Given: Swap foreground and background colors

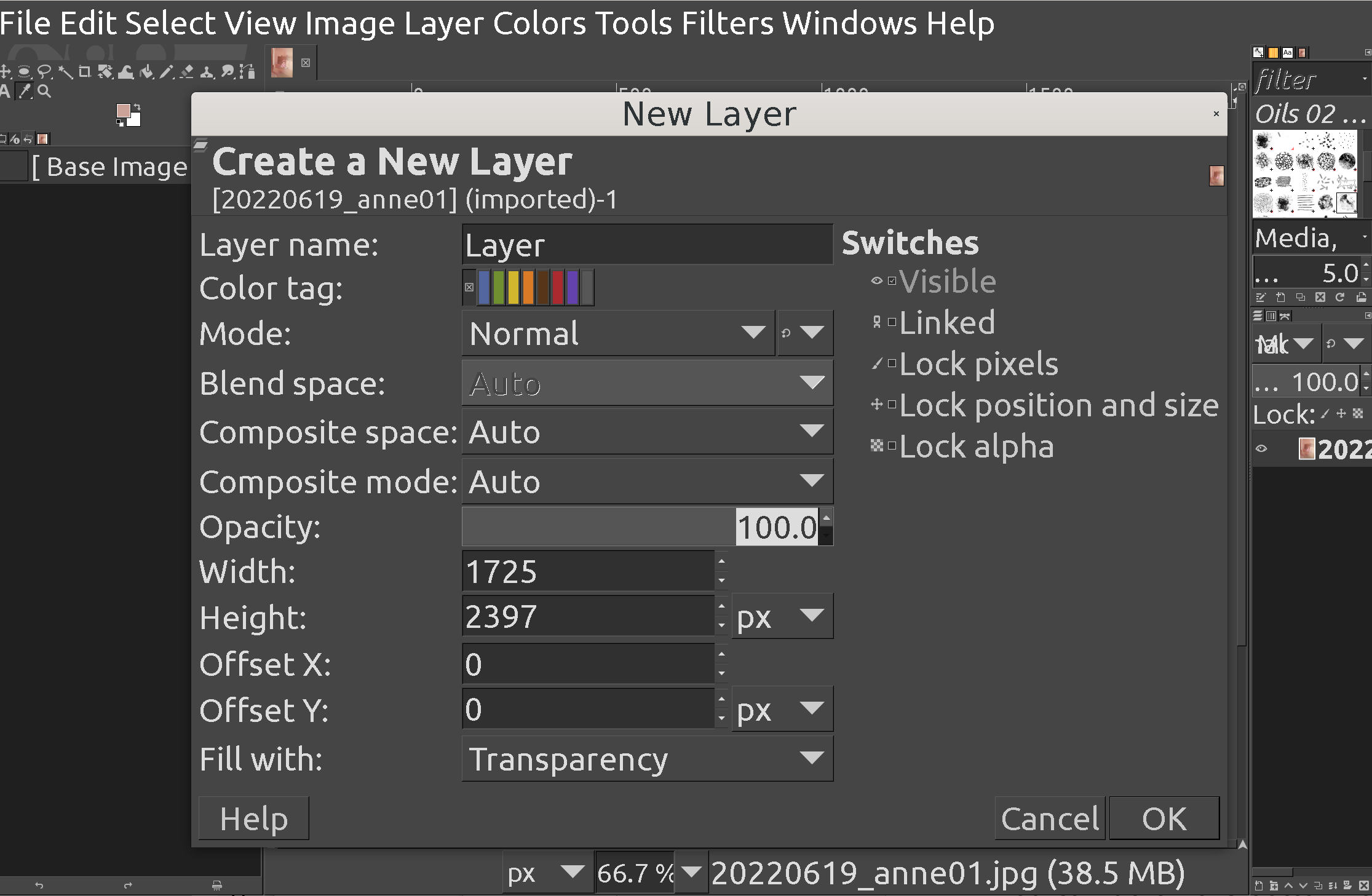Looking at the screenshot, I should tap(137, 107).
